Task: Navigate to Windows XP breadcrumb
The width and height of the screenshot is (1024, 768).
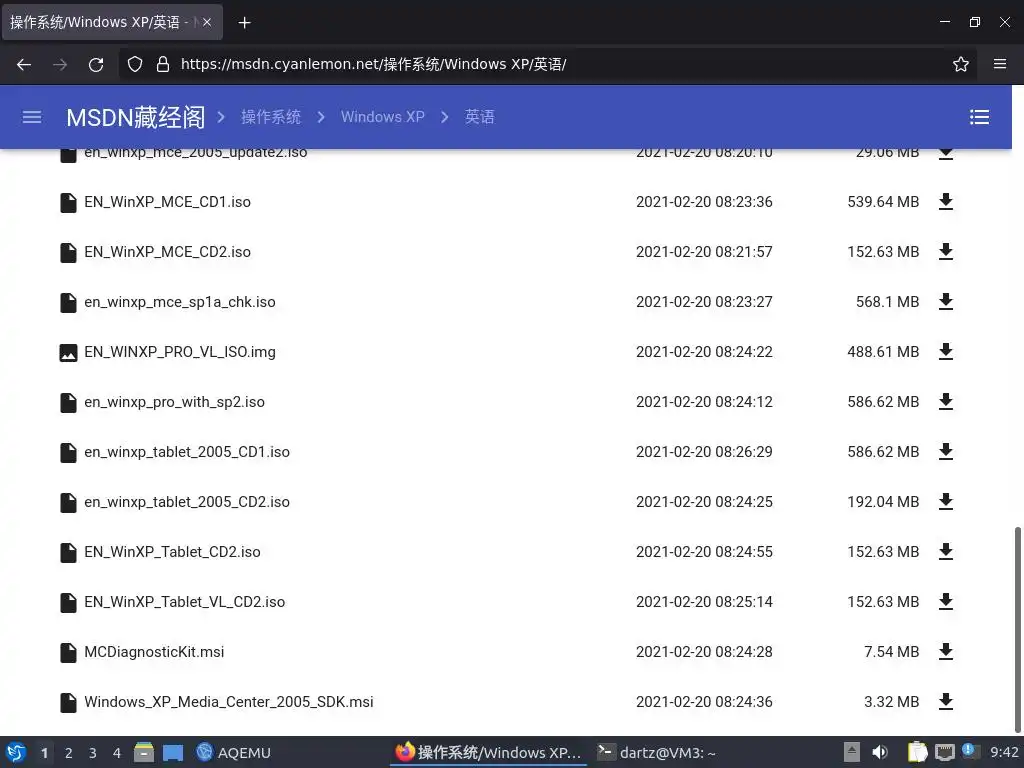Action: click(383, 117)
